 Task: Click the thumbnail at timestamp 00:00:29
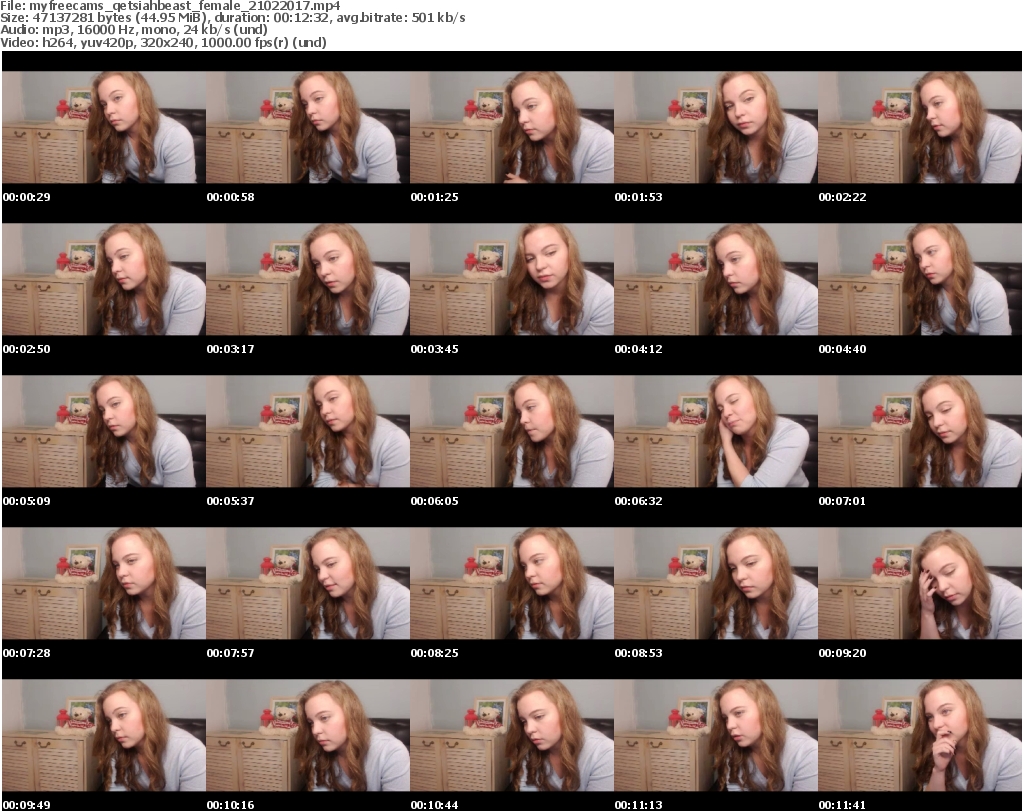[104, 127]
